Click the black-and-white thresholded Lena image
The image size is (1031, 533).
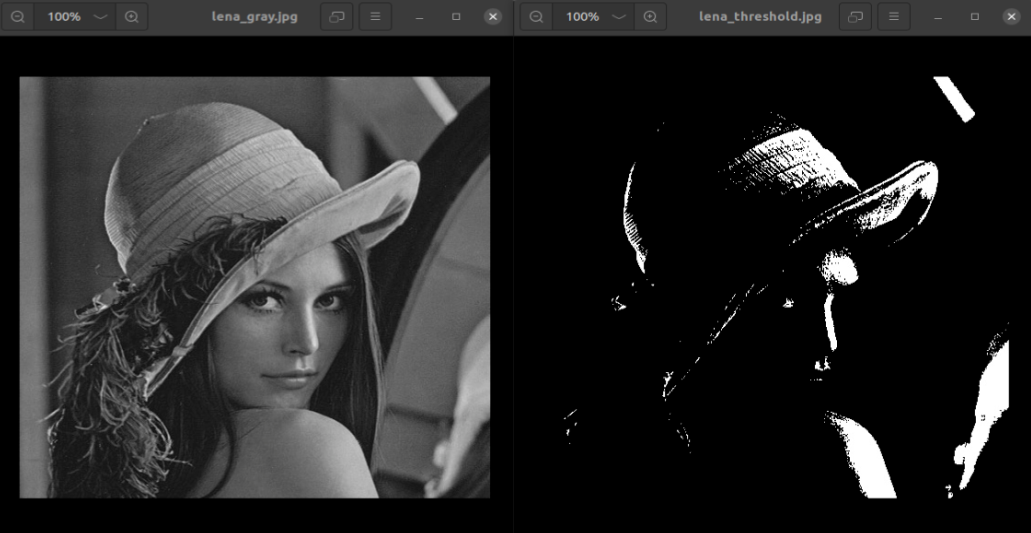[x=773, y=287]
